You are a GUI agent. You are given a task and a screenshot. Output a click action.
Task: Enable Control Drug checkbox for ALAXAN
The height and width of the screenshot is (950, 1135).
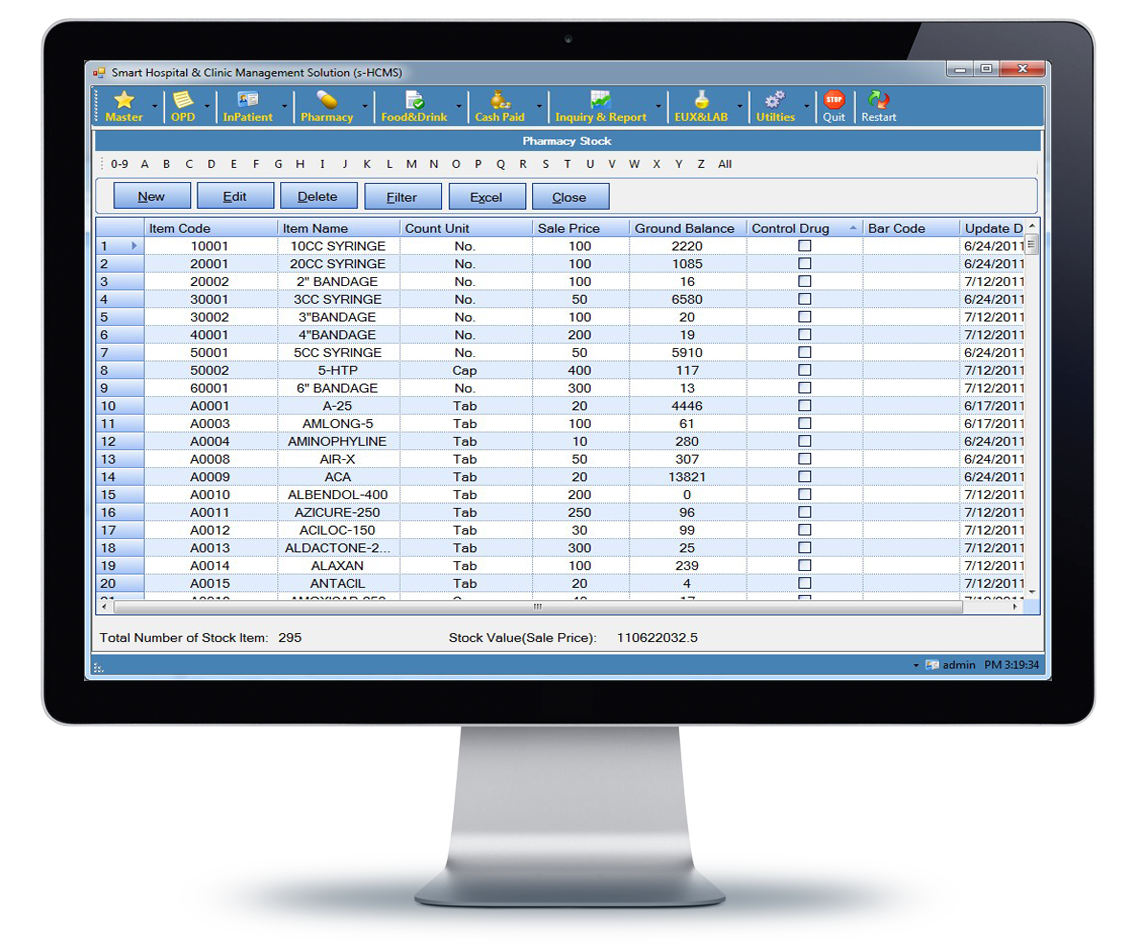pyautogui.click(x=804, y=566)
